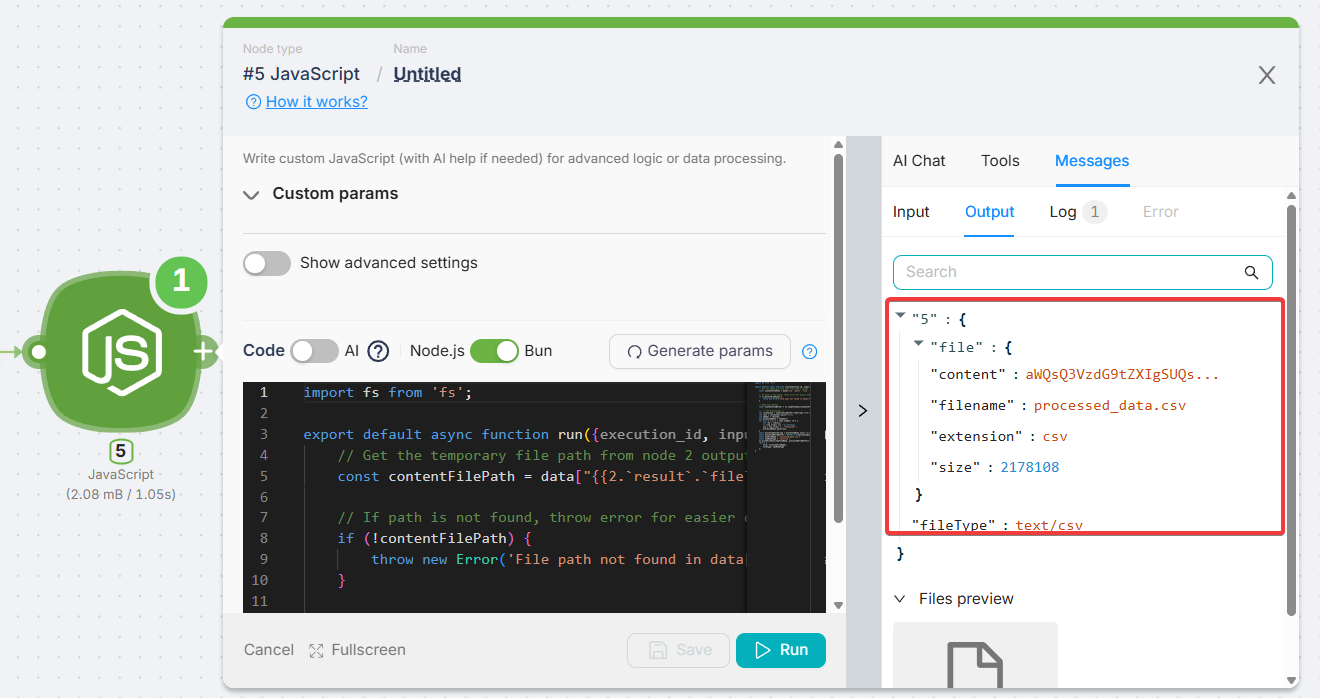Open the How it works link
Screen dimensions: 1320x698
coord(316,102)
